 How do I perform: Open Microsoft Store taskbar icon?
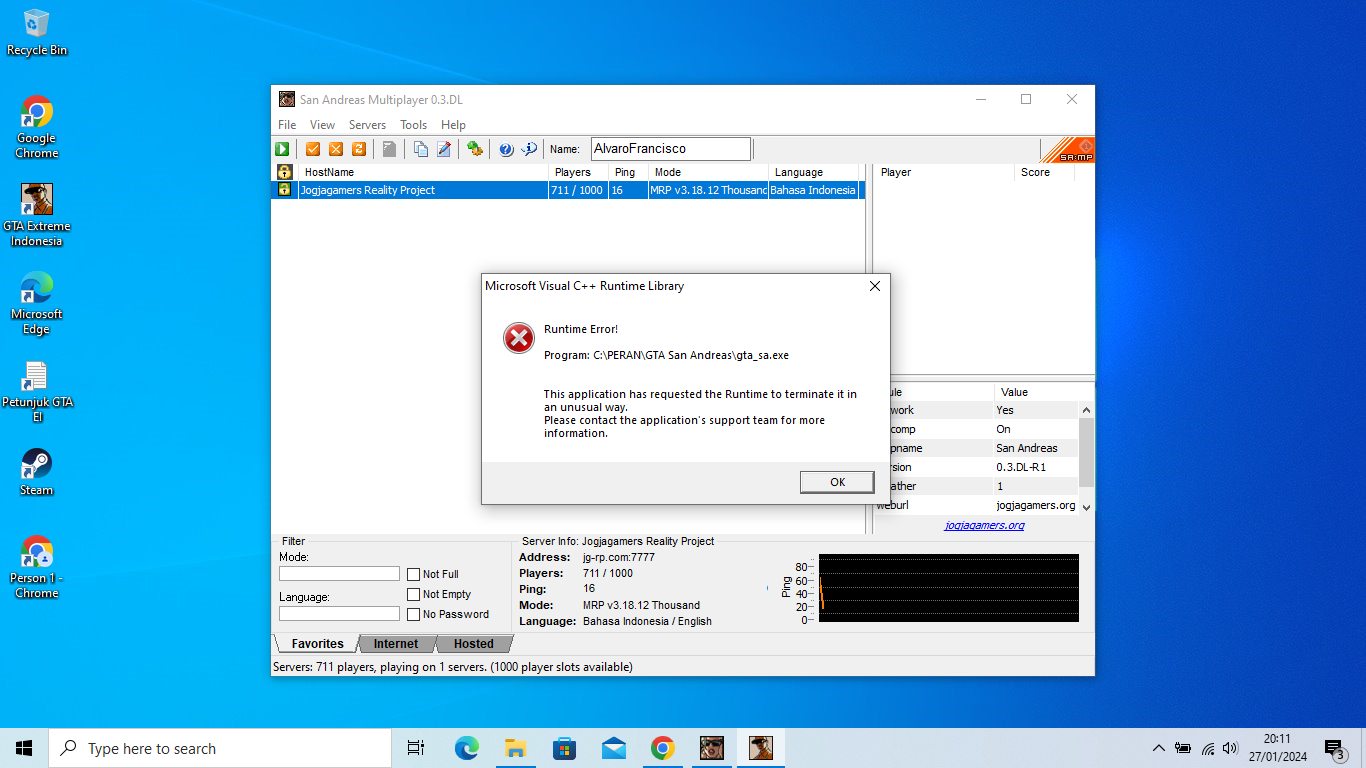[564, 748]
